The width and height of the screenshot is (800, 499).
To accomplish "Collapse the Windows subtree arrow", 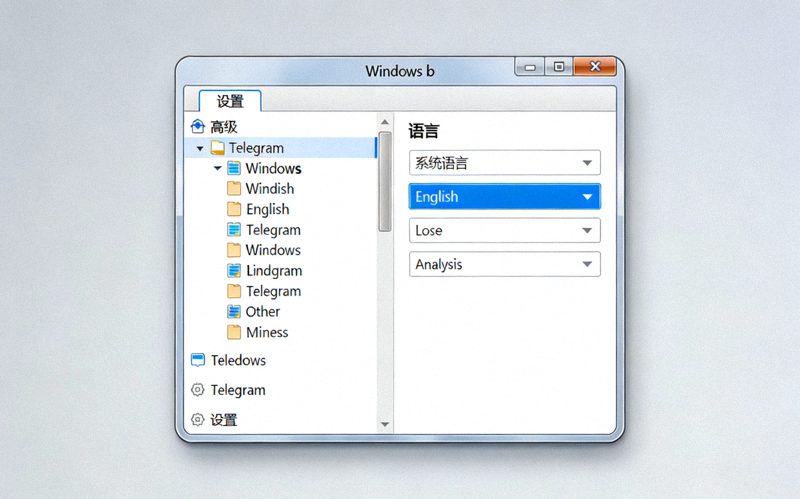I will click(217, 168).
